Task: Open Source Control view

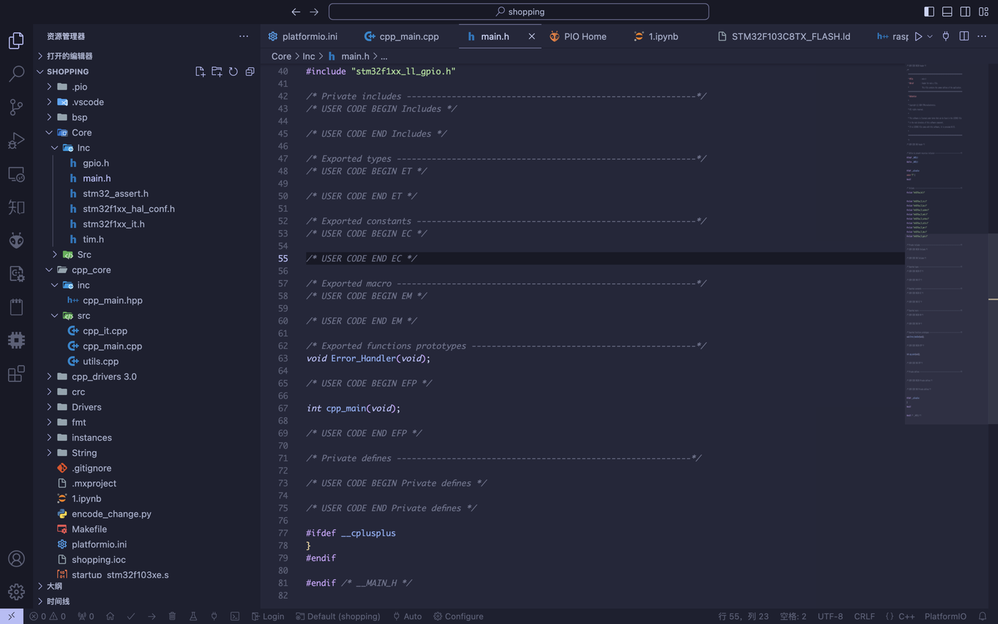Action: 16,107
